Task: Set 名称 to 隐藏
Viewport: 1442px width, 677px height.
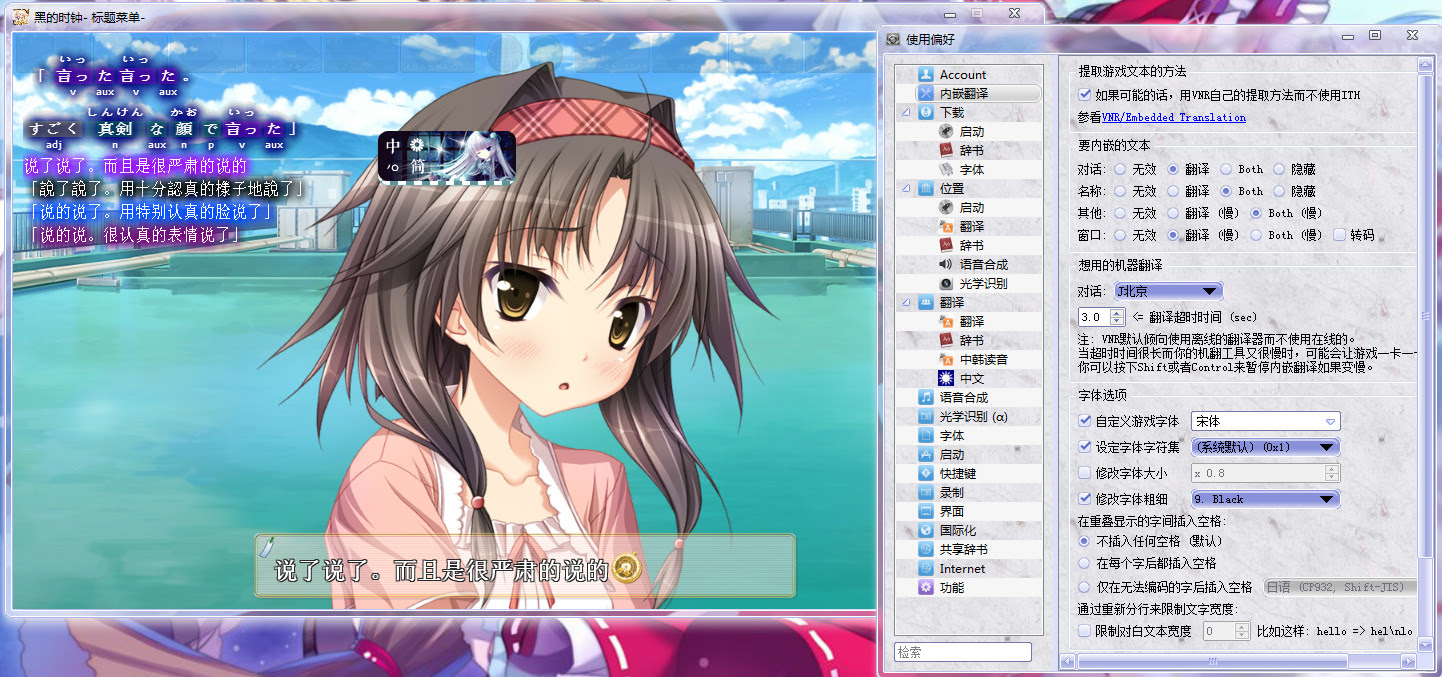Action: click(1279, 190)
